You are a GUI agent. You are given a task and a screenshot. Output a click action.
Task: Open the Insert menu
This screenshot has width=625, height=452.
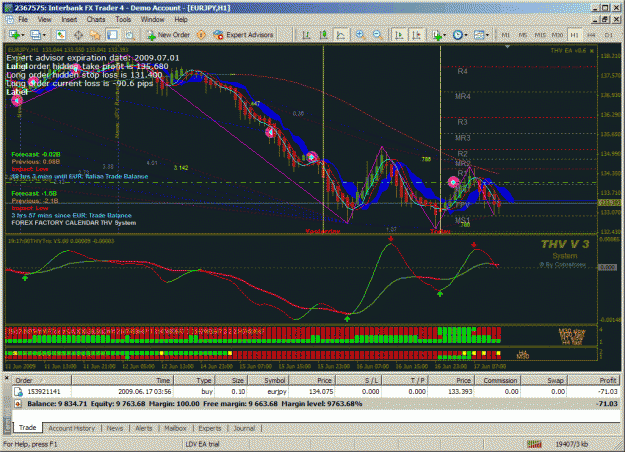(x=69, y=20)
